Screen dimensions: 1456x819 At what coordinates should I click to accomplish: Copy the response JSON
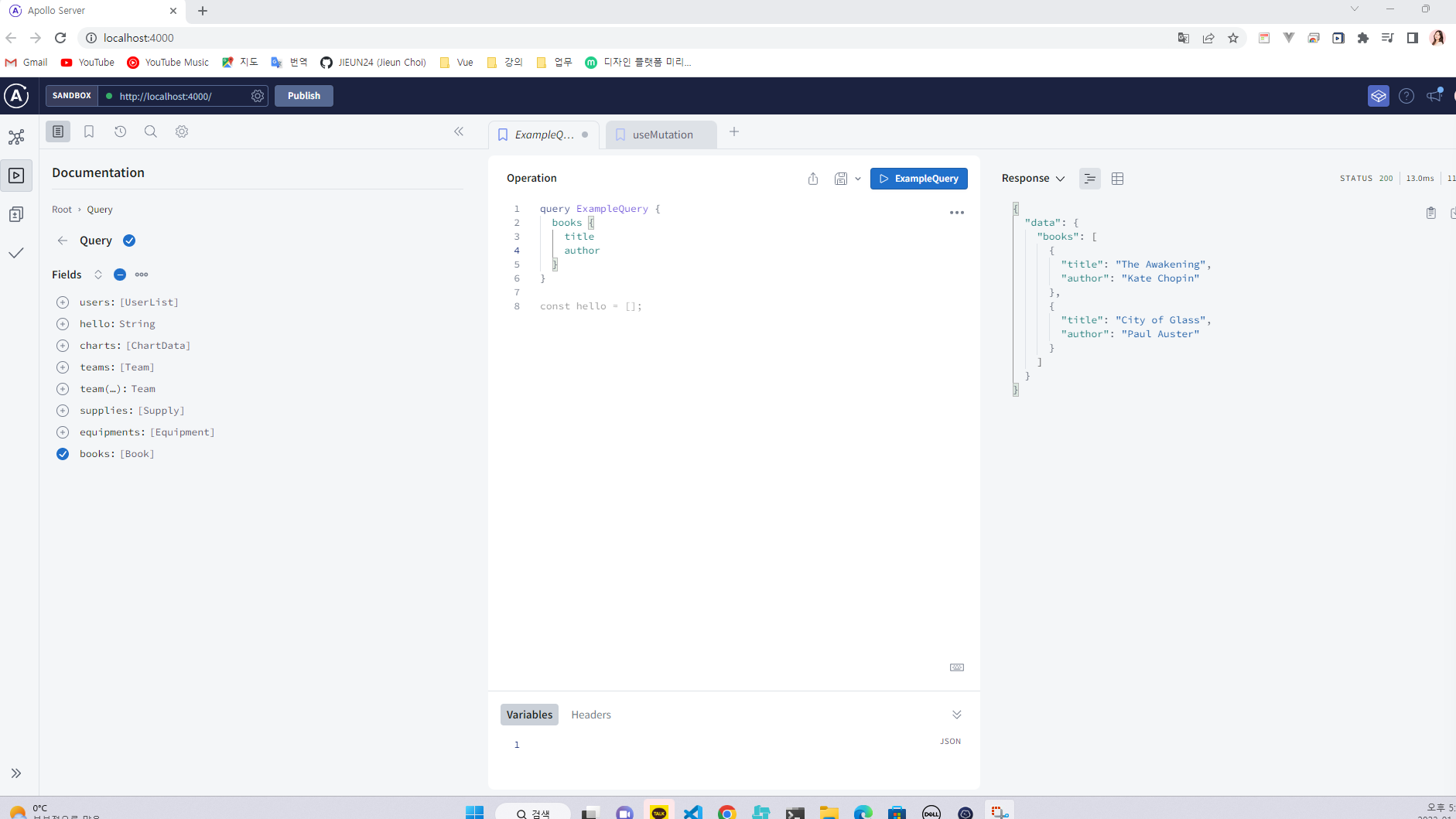click(1431, 213)
